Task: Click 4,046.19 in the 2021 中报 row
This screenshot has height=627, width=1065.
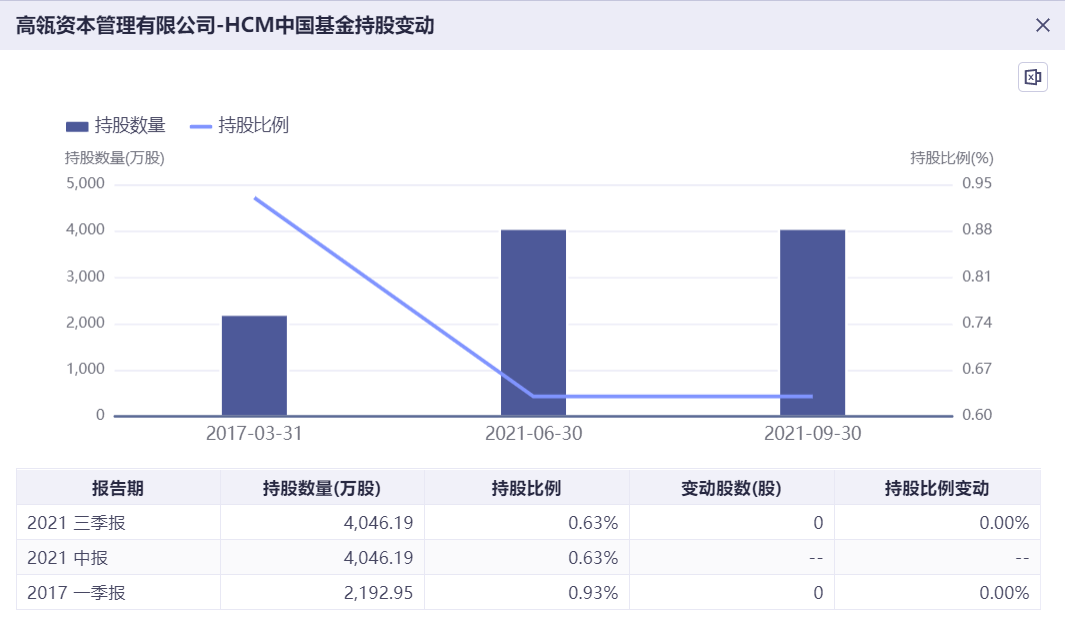Action: pos(378,558)
